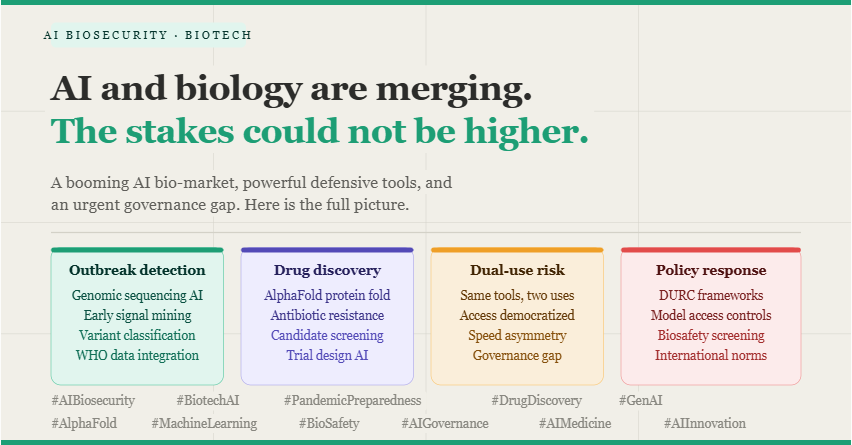This screenshot has height=445, width=852.
Task: Open the #AIInnovation hashtag
Action: coord(704,423)
